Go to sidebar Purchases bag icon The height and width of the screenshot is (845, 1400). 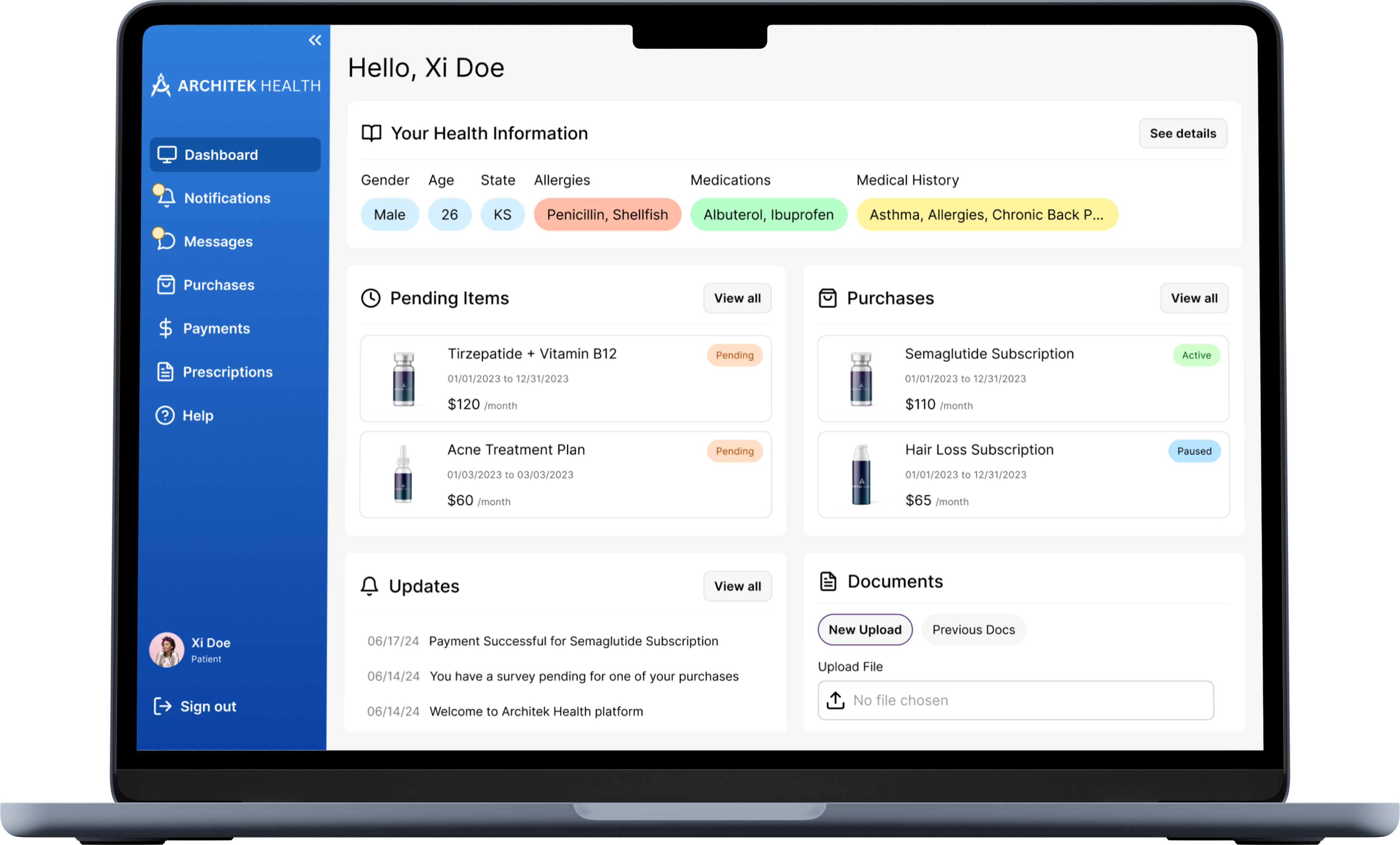coord(165,284)
